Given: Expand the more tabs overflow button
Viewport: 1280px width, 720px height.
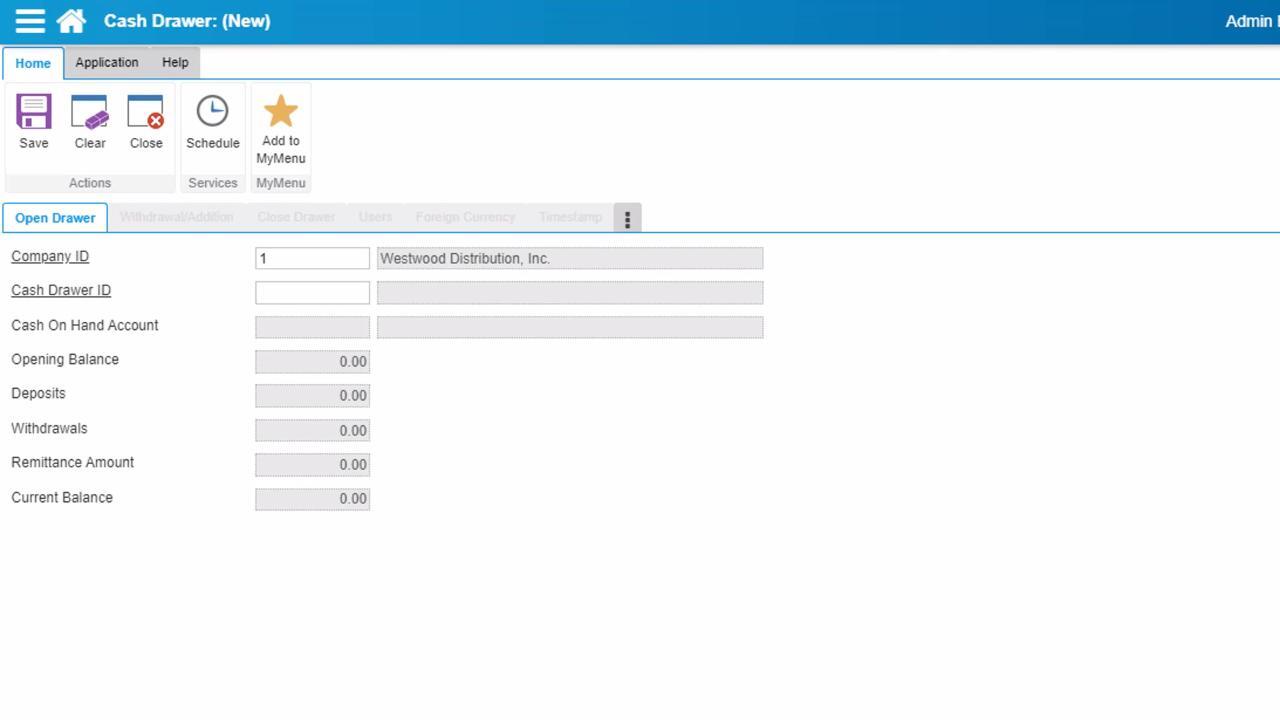Looking at the screenshot, I should pyautogui.click(x=627, y=218).
